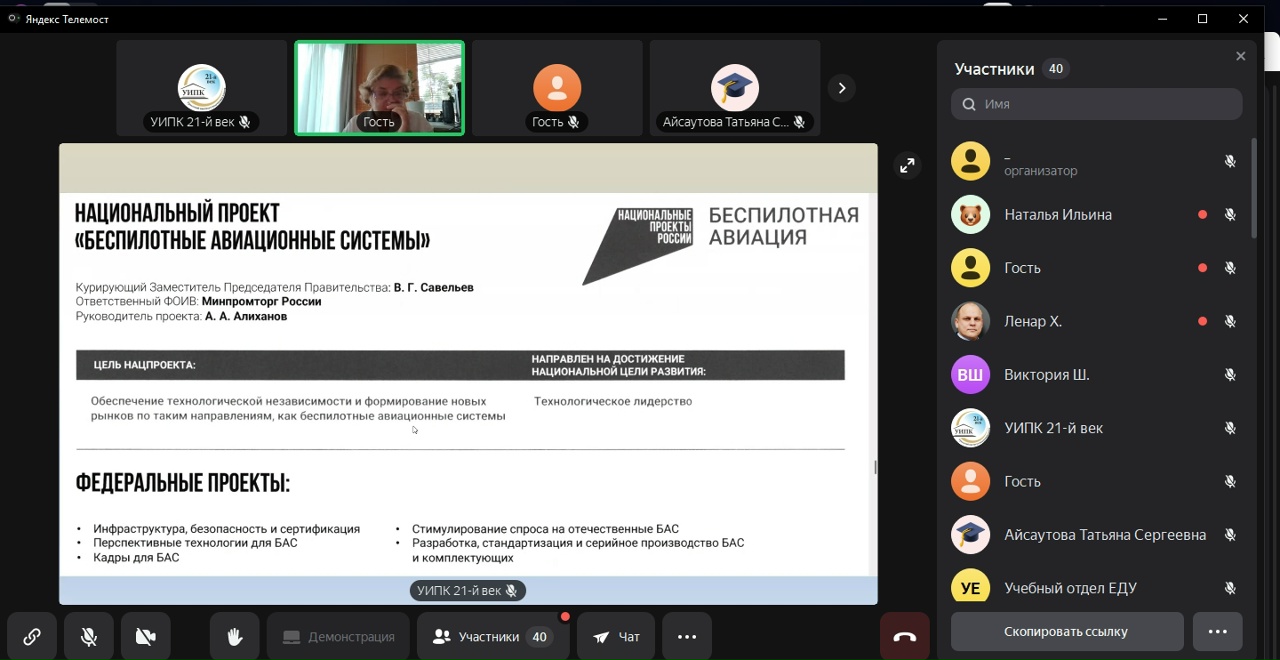Expand presentation to fullscreen
Viewport: 1280px width, 660px height.
point(907,166)
